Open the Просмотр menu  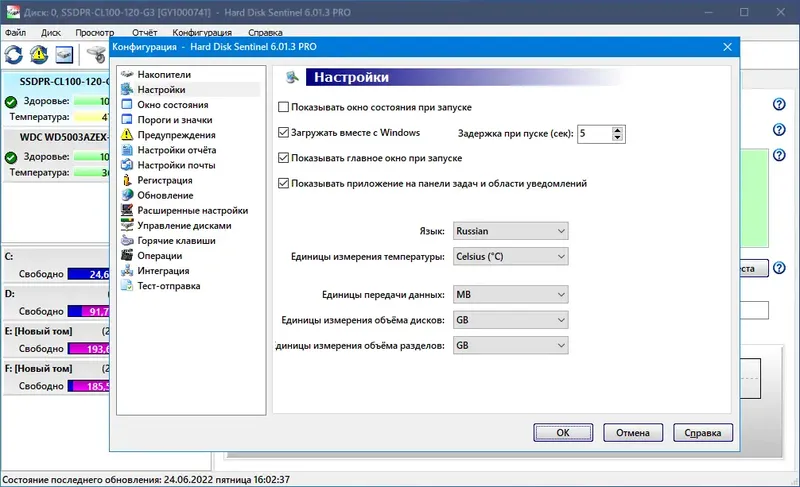pyautogui.click(x=95, y=32)
